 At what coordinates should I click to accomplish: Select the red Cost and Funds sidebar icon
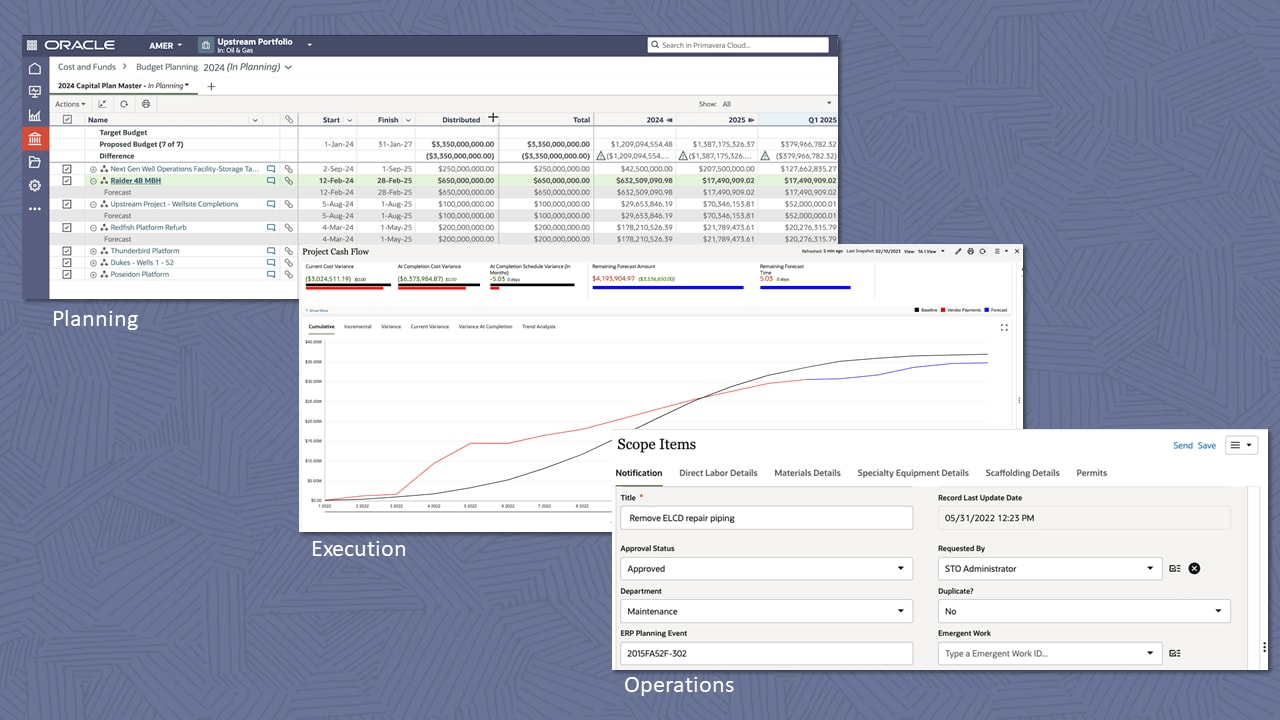[34, 139]
